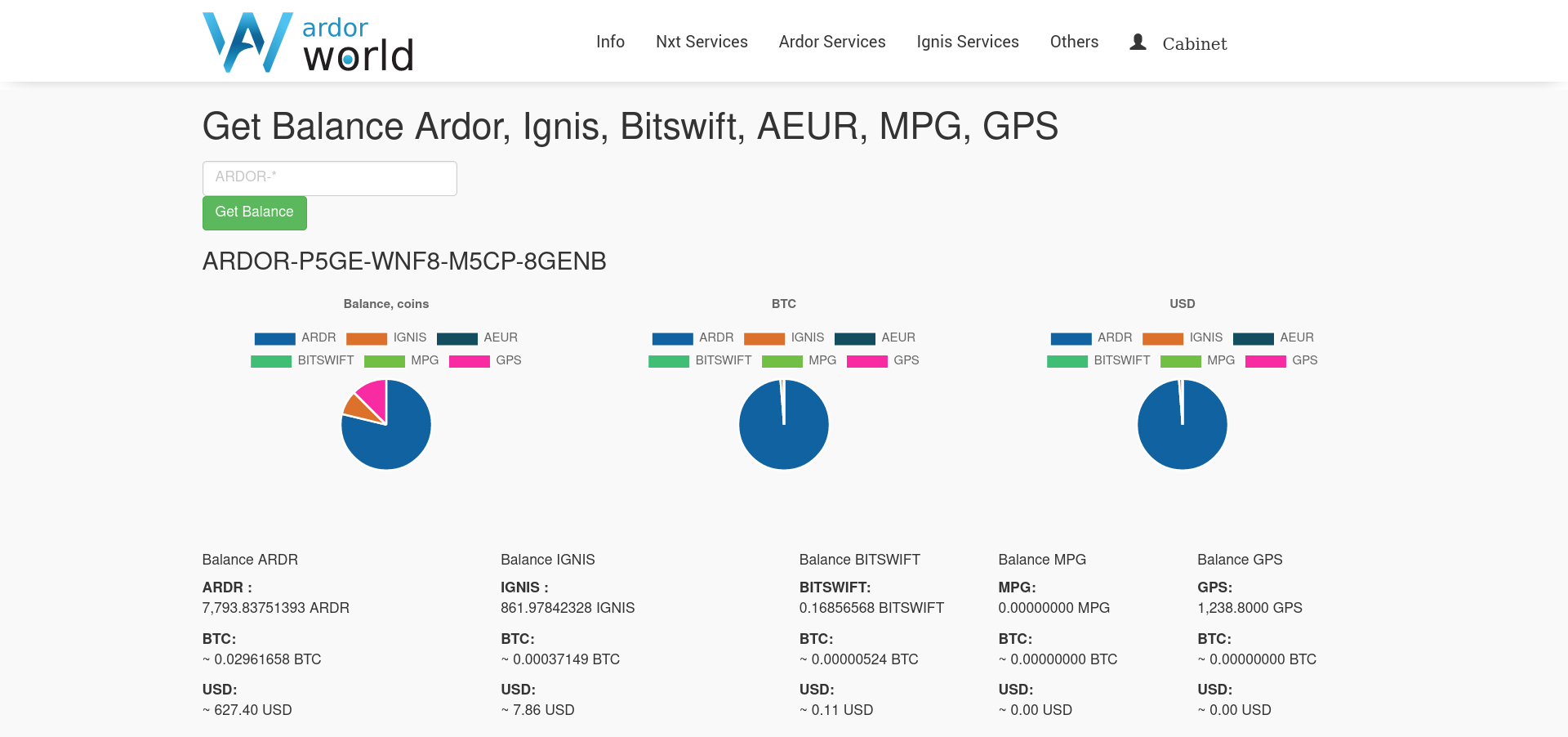Click the 0.00000000 MPG balance value
1568x737 pixels.
coord(1053,608)
